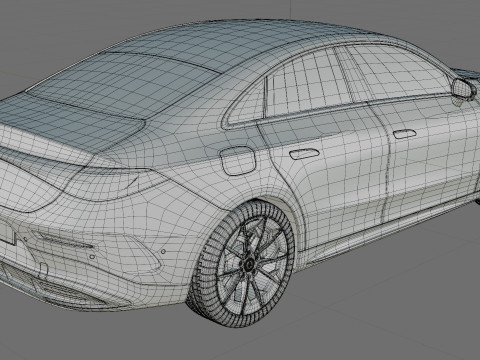Select the wheel center hub cap

click(249, 265)
